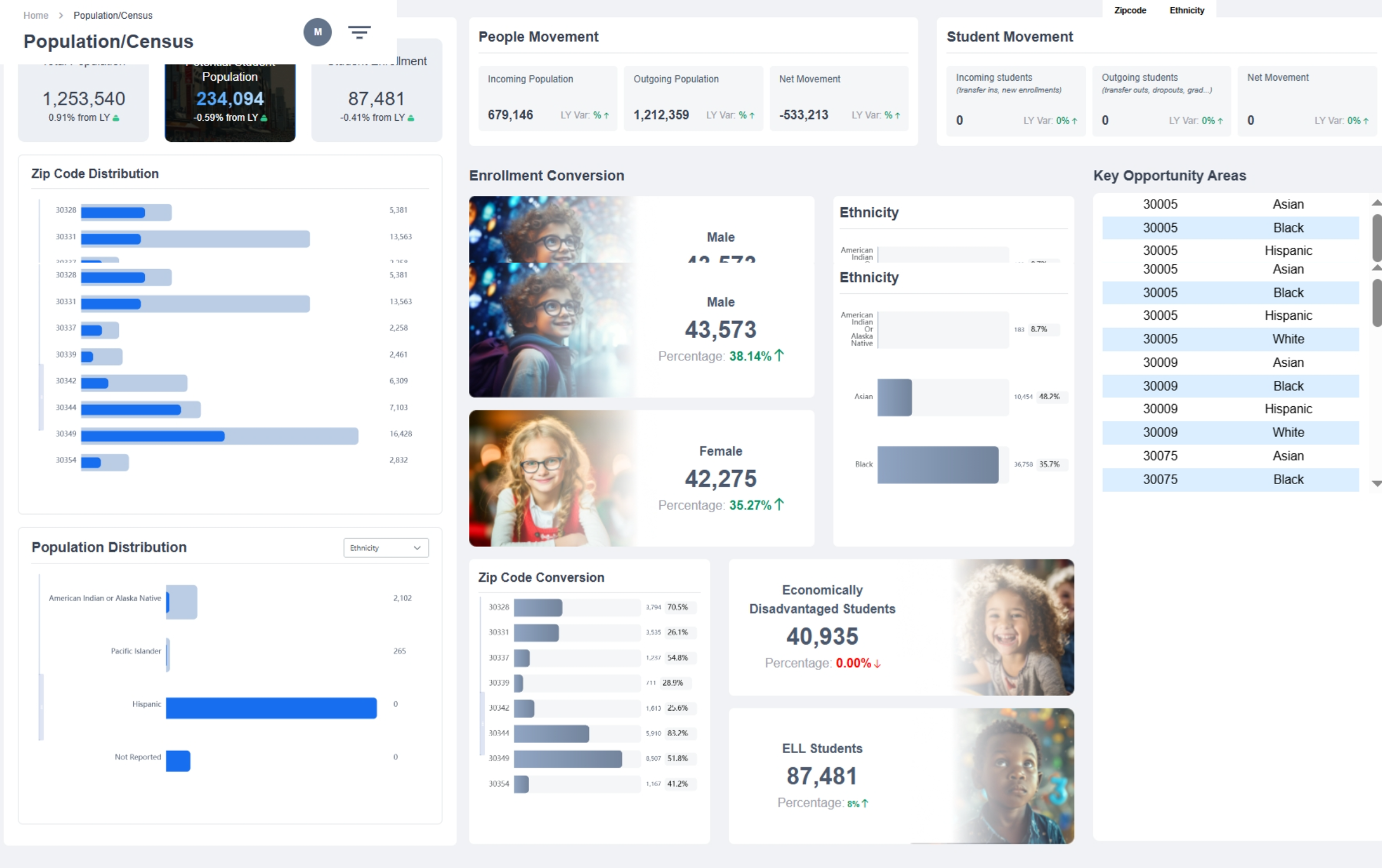Click the green person icon on Total Population card
This screenshot has height=868, width=1382.
pos(117,117)
